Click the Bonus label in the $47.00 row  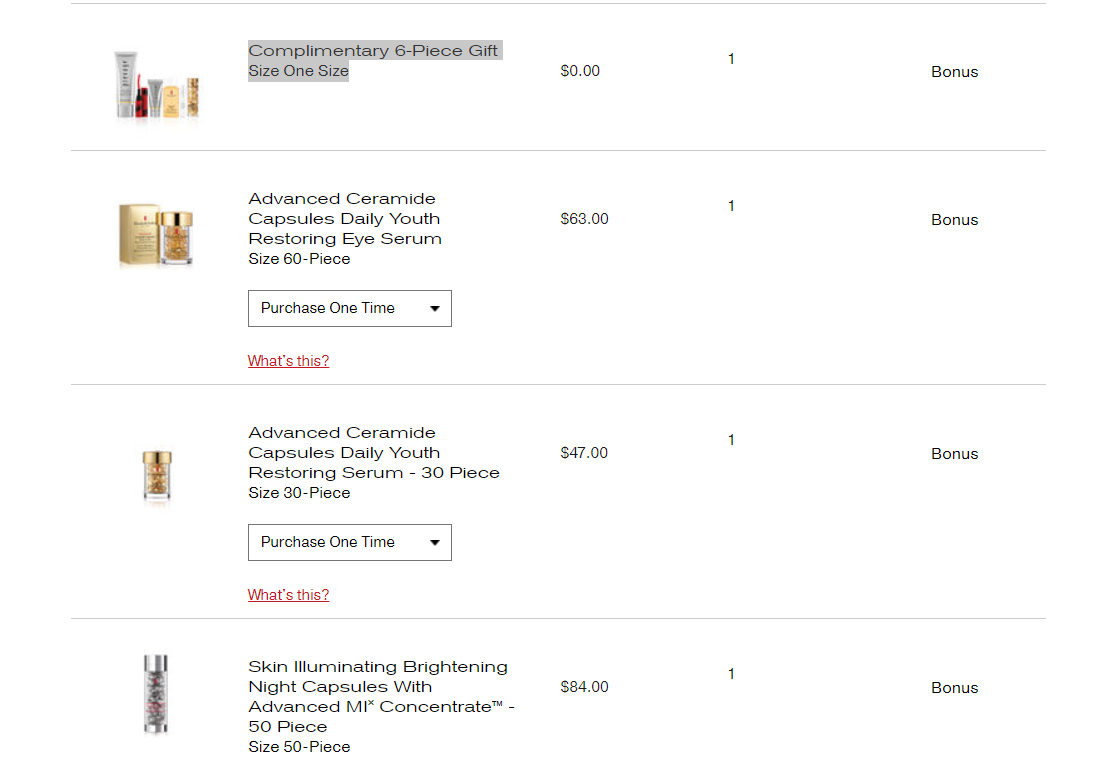coord(954,454)
